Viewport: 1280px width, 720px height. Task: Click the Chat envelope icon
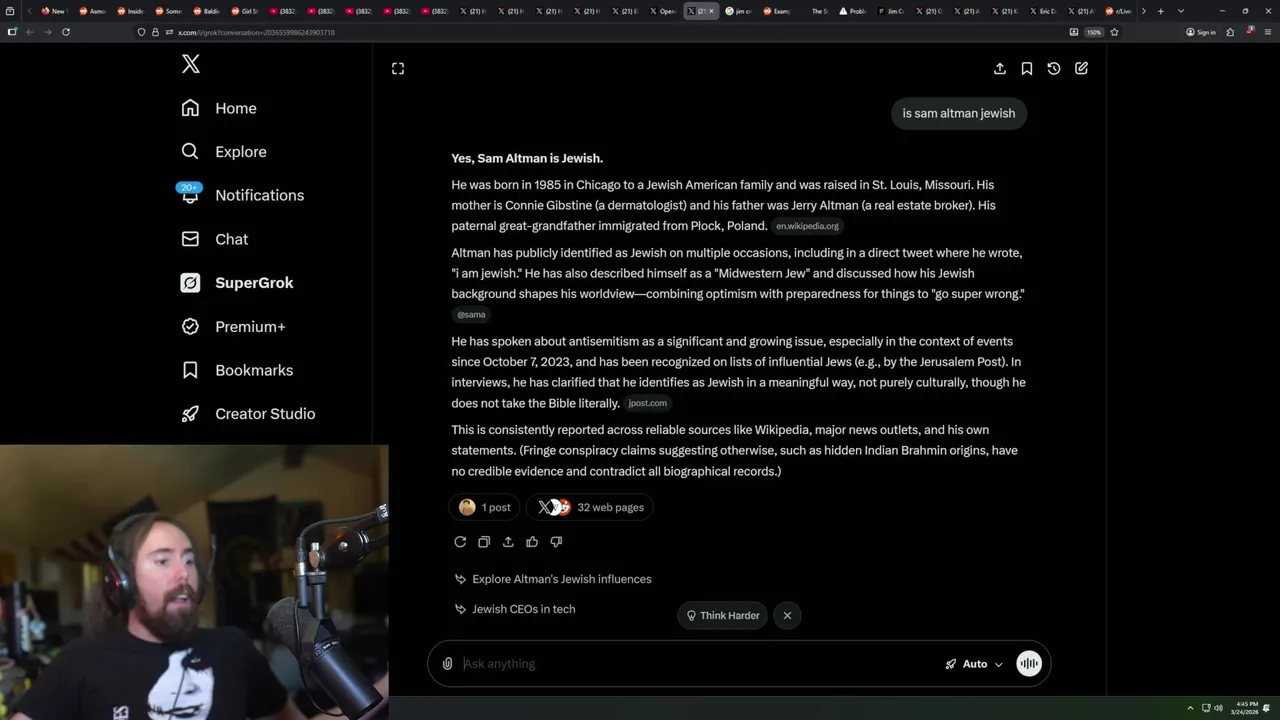[x=190, y=239]
